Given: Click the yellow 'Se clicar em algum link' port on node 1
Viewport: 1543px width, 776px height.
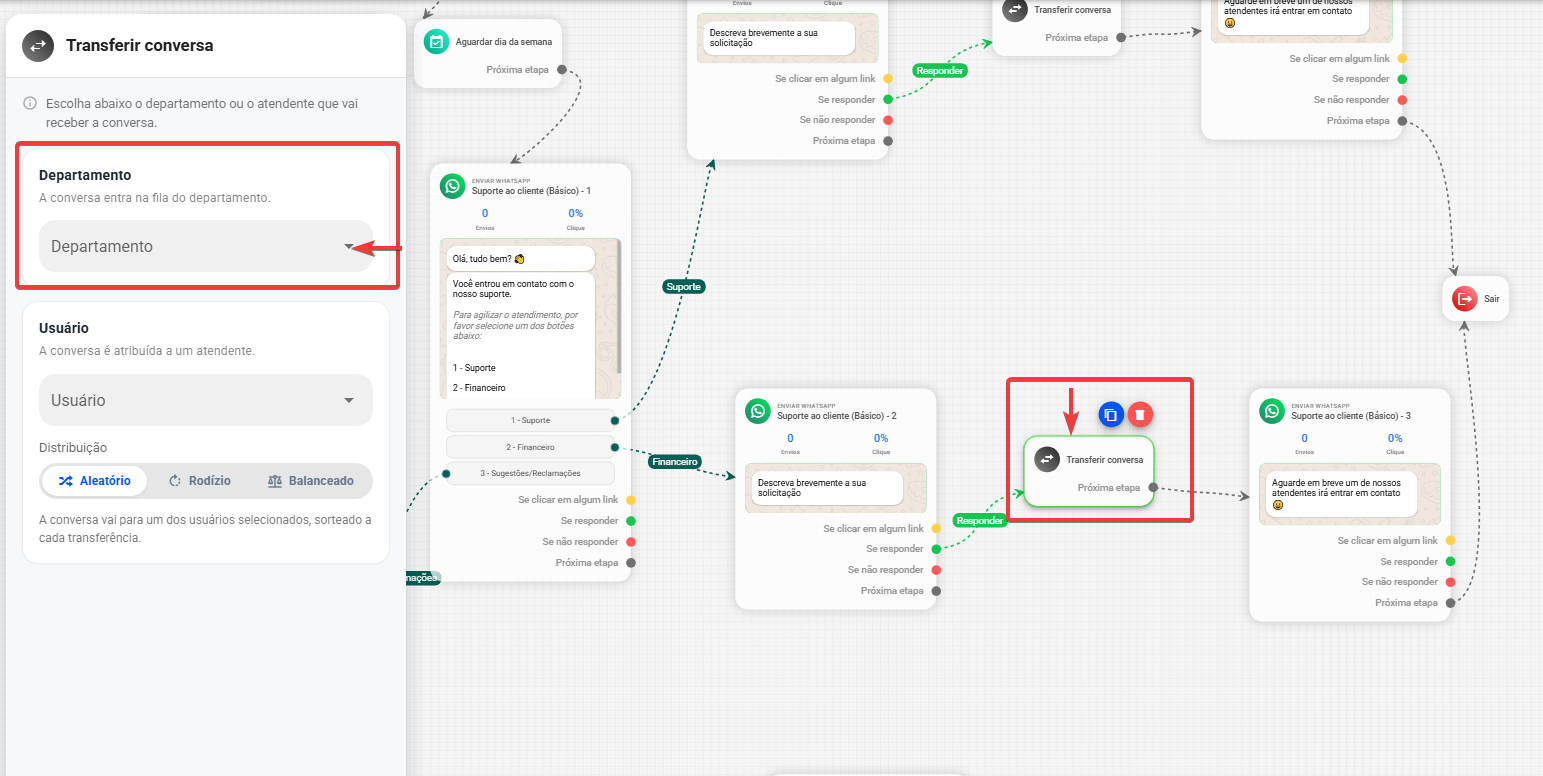Looking at the screenshot, I should tap(631, 499).
